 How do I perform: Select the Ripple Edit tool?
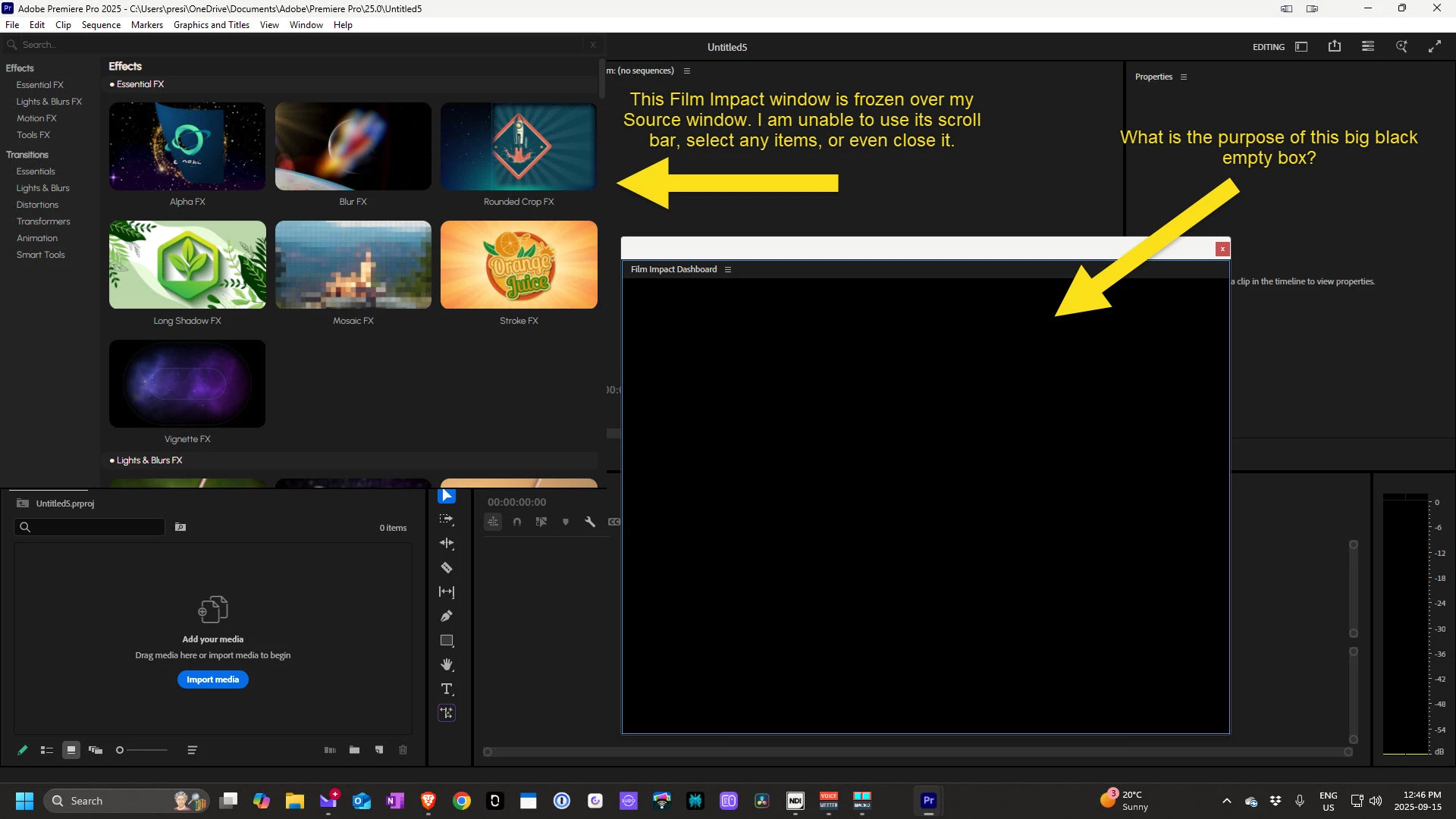click(x=447, y=544)
